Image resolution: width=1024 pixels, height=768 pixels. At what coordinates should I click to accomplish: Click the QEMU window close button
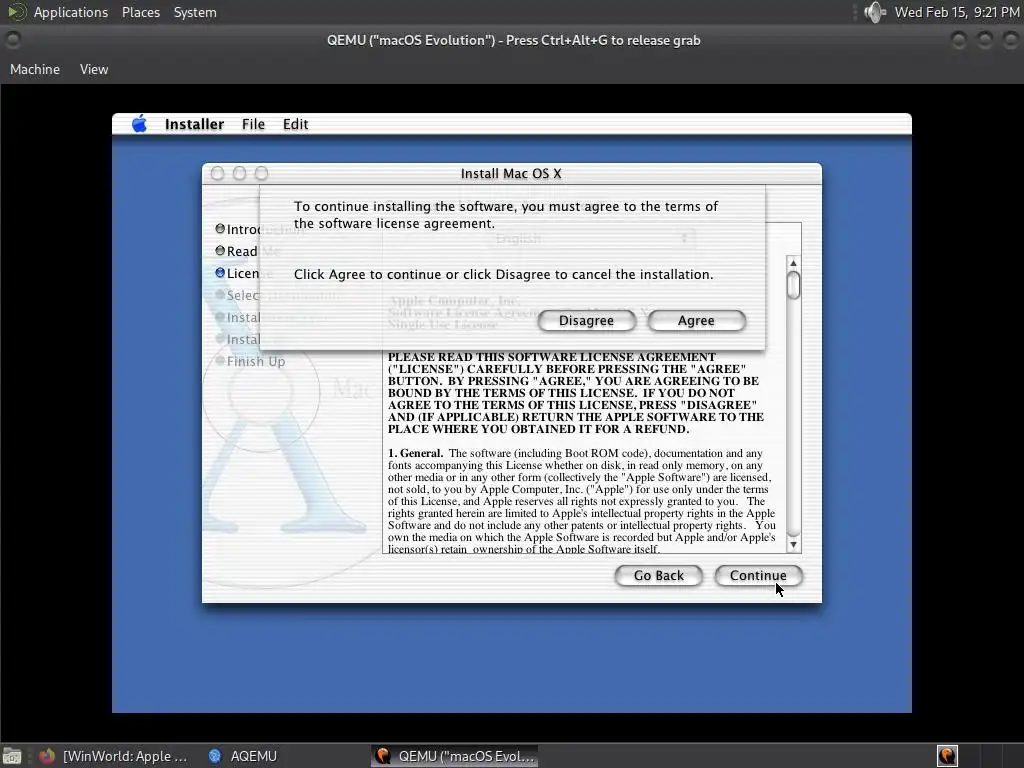click(1010, 40)
